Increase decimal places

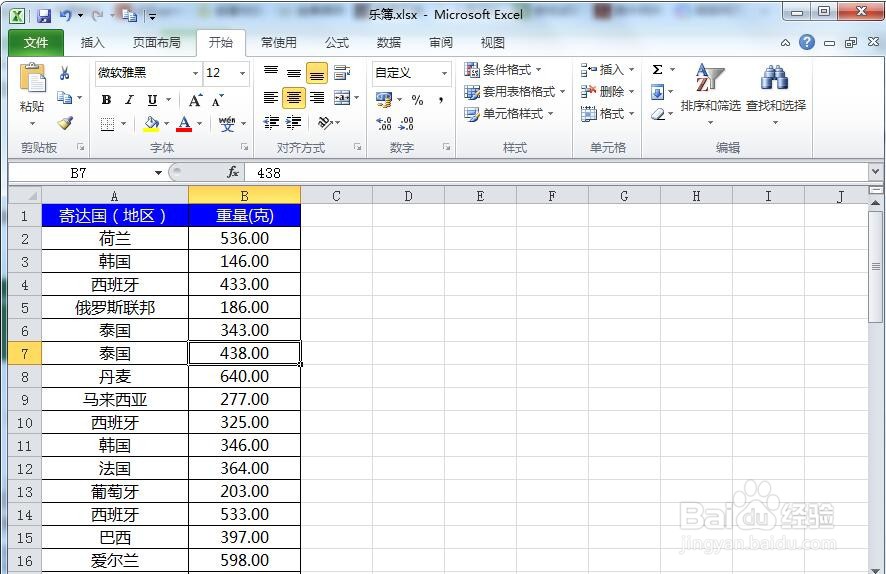point(384,124)
